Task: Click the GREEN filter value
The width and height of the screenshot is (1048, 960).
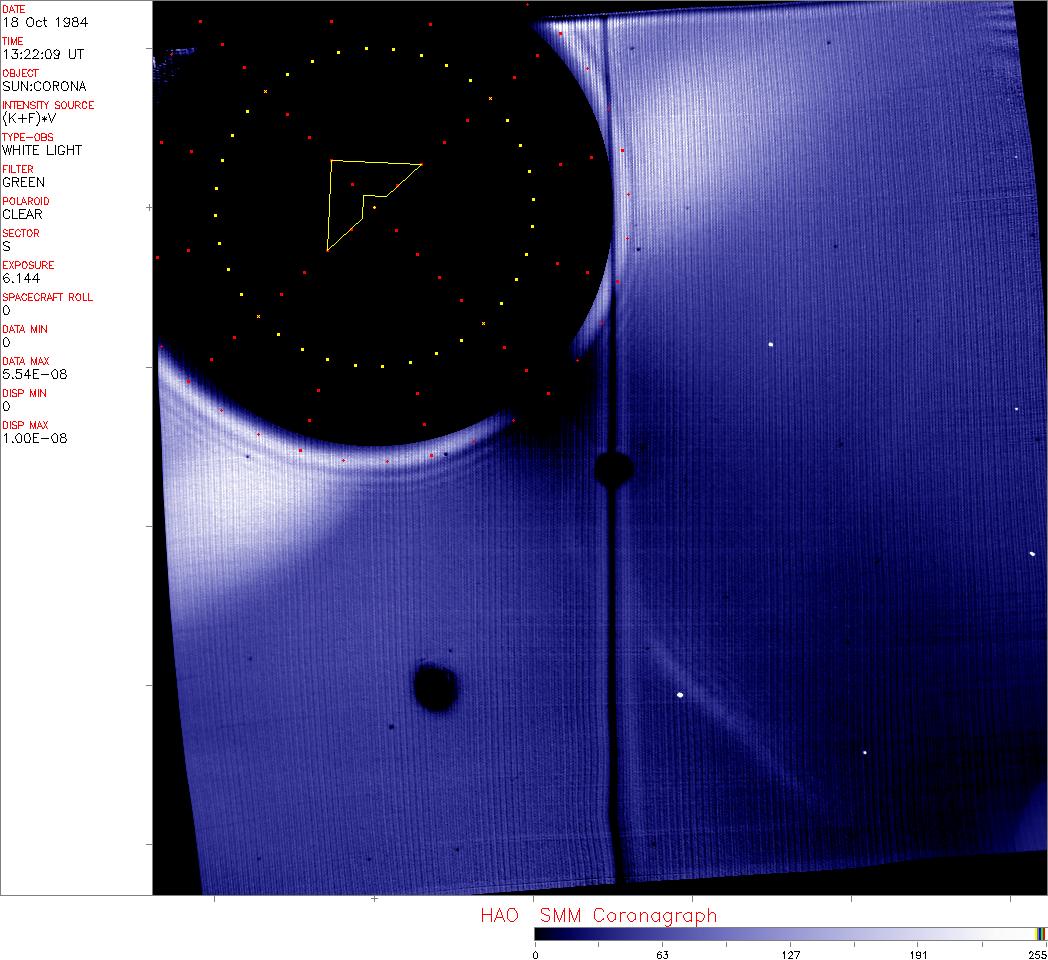Action: tap(23, 182)
